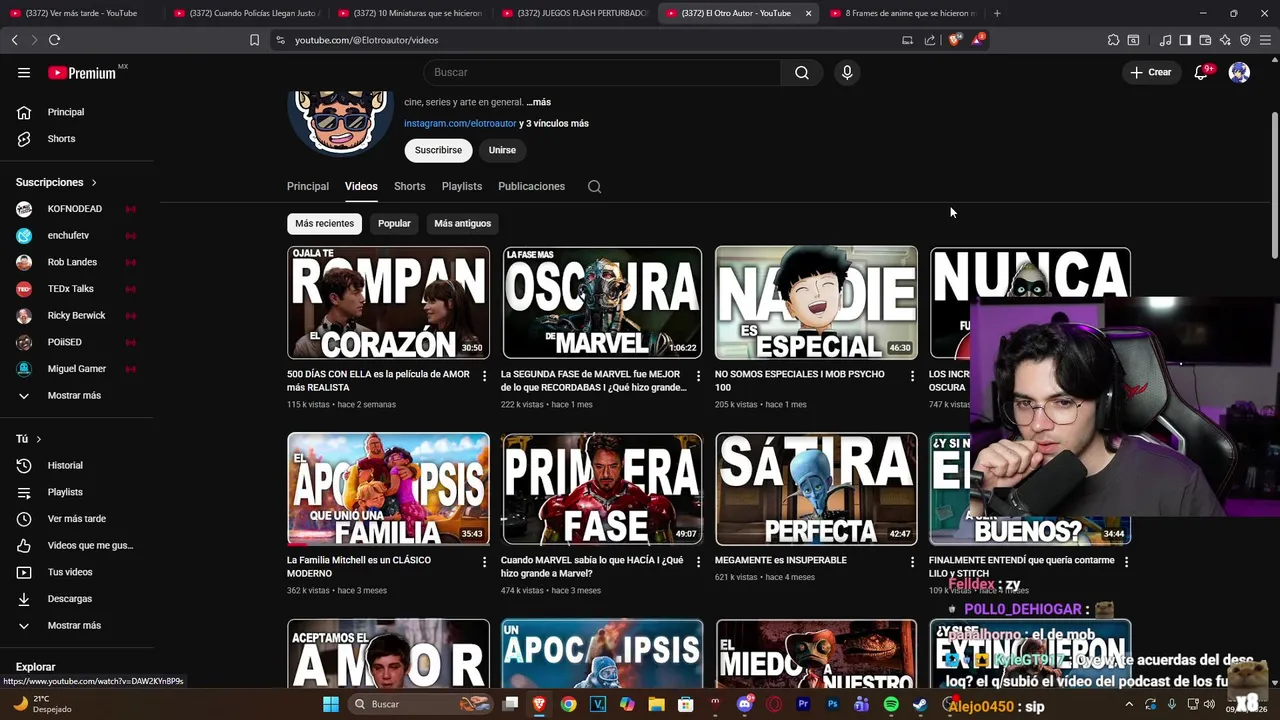The height and width of the screenshot is (720, 1280).
Task: Open Brave Rewards triangle icon
Action: (x=978, y=40)
